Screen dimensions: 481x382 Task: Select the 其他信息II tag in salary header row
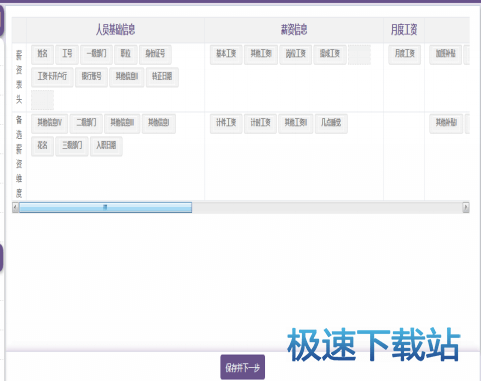pos(127,77)
